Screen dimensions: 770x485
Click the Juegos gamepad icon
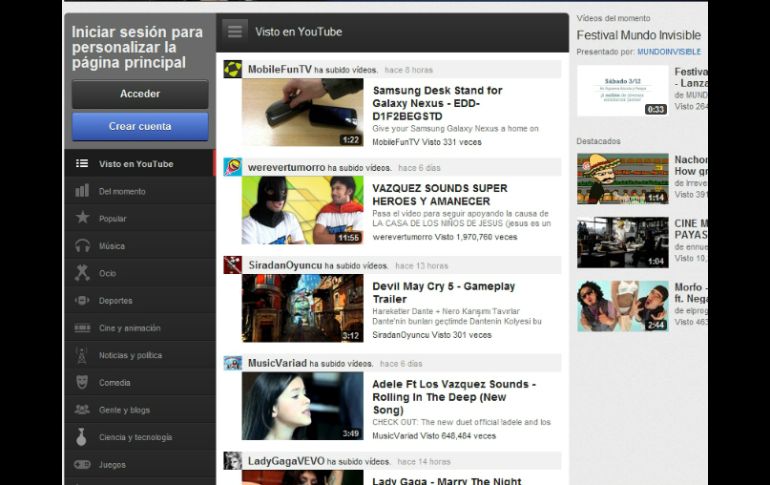pyautogui.click(x=82, y=465)
